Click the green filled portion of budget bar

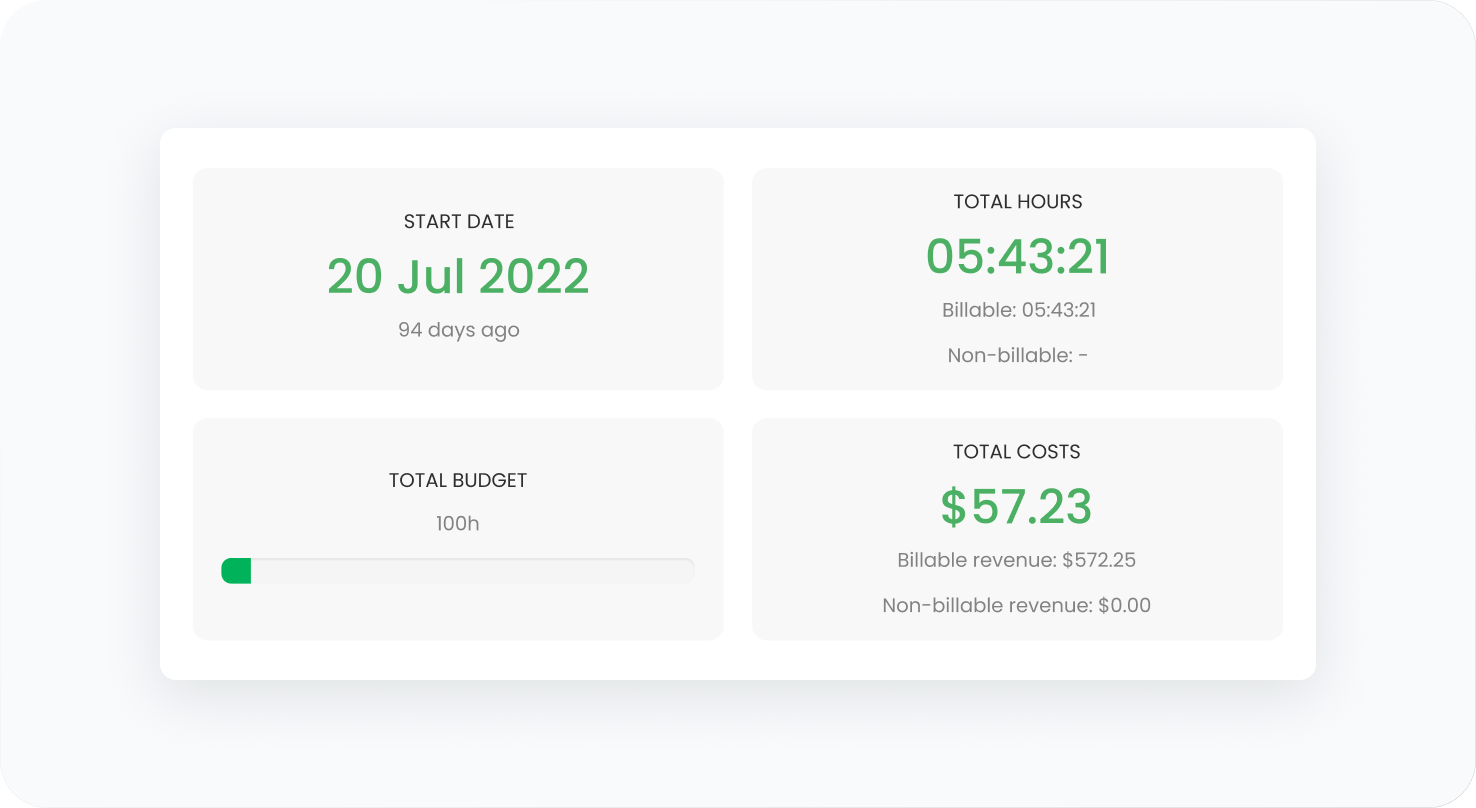(236, 571)
